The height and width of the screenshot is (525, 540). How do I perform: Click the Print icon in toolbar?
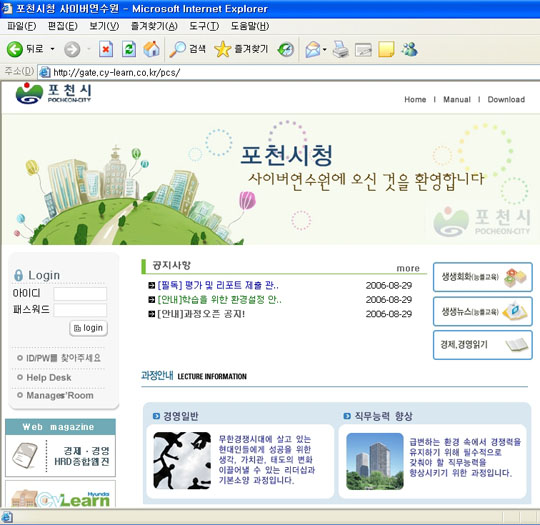(x=341, y=49)
